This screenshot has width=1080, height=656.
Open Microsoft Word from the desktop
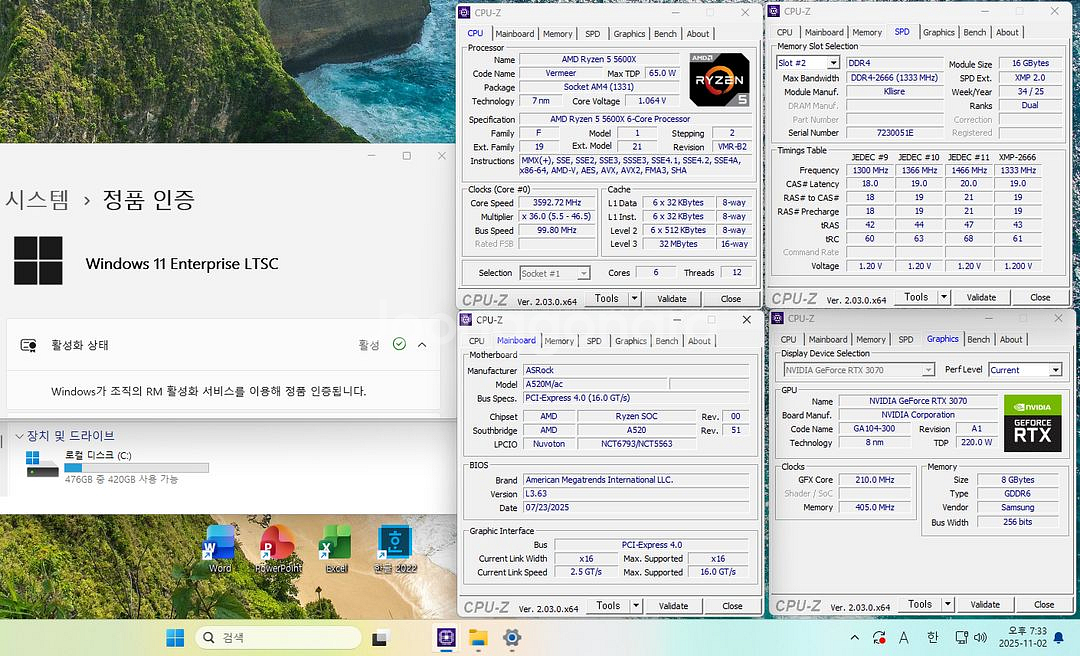[x=218, y=548]
